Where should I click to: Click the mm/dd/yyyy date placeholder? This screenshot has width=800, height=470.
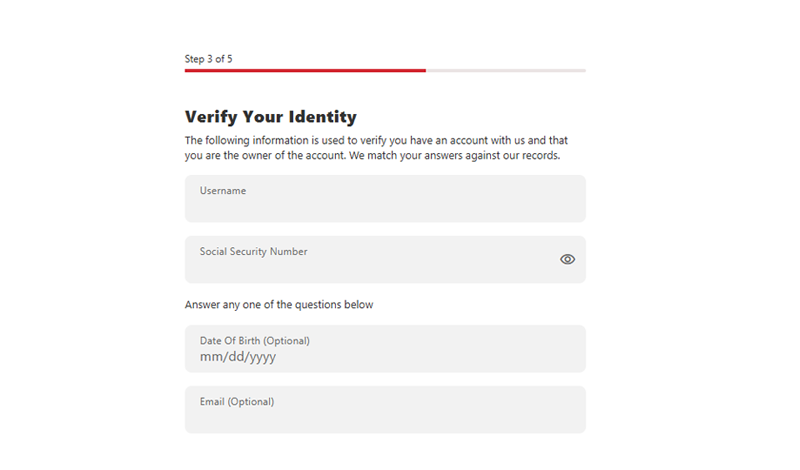pos(238,357)
